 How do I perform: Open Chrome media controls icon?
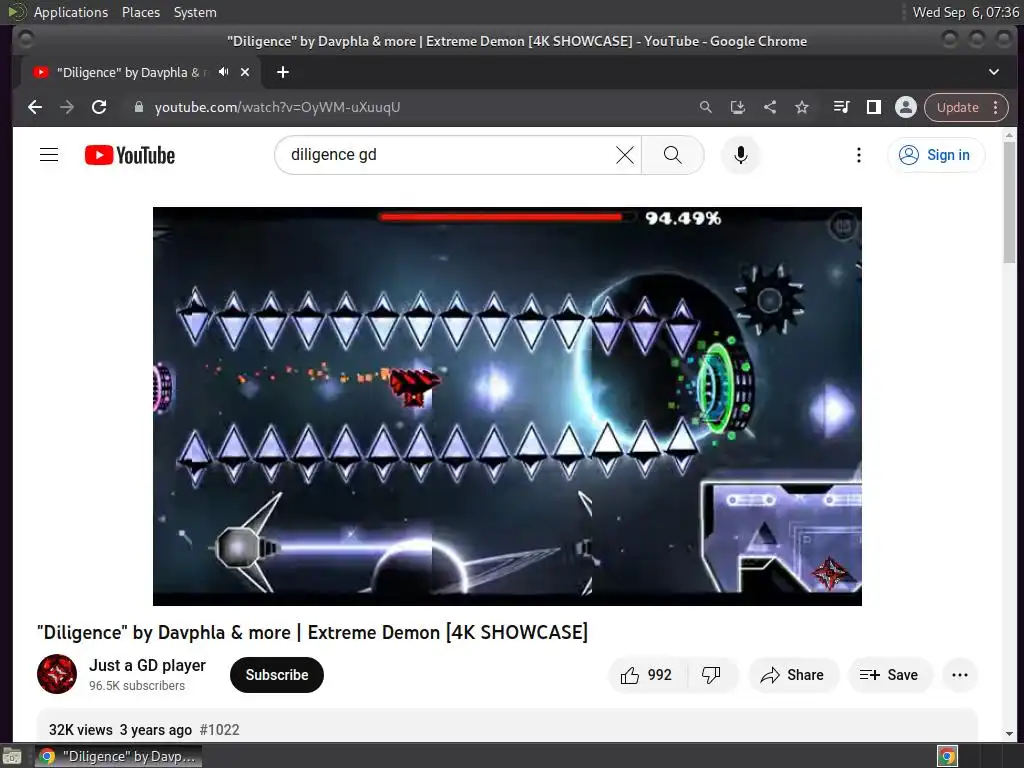(841, 107)
